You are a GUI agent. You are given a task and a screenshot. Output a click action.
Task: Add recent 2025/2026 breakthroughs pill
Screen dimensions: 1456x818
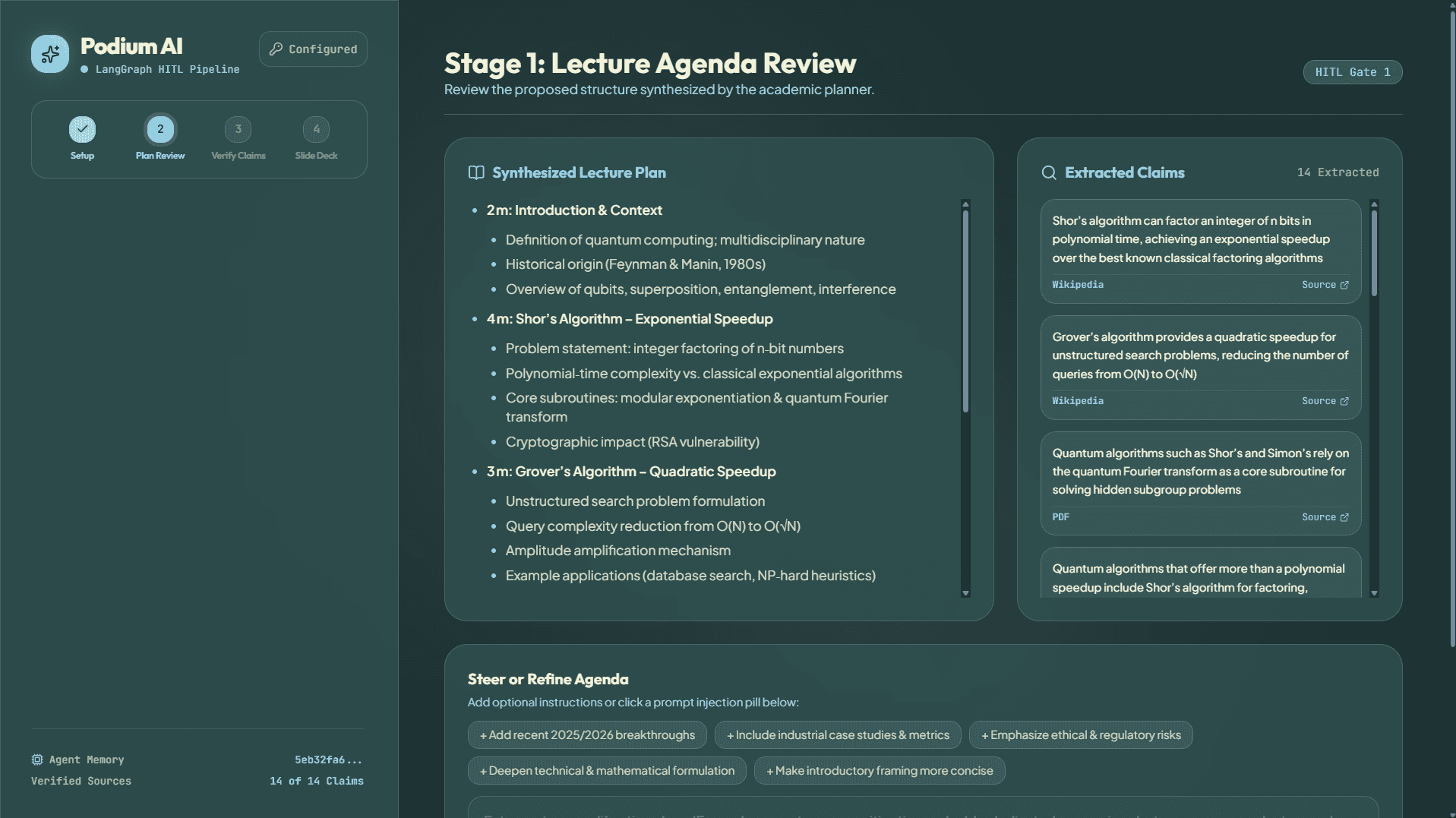point(587,735)
